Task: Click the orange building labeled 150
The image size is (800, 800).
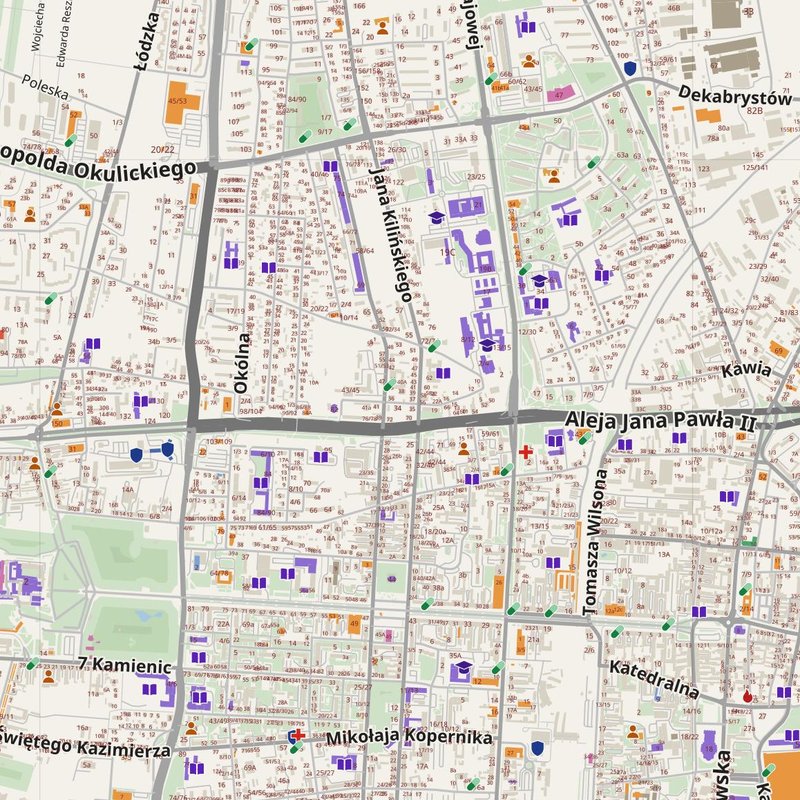Action: coord(61,423)
